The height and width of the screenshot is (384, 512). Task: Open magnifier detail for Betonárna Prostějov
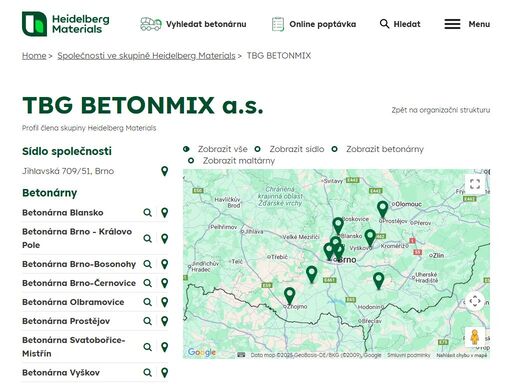[147, 321]
